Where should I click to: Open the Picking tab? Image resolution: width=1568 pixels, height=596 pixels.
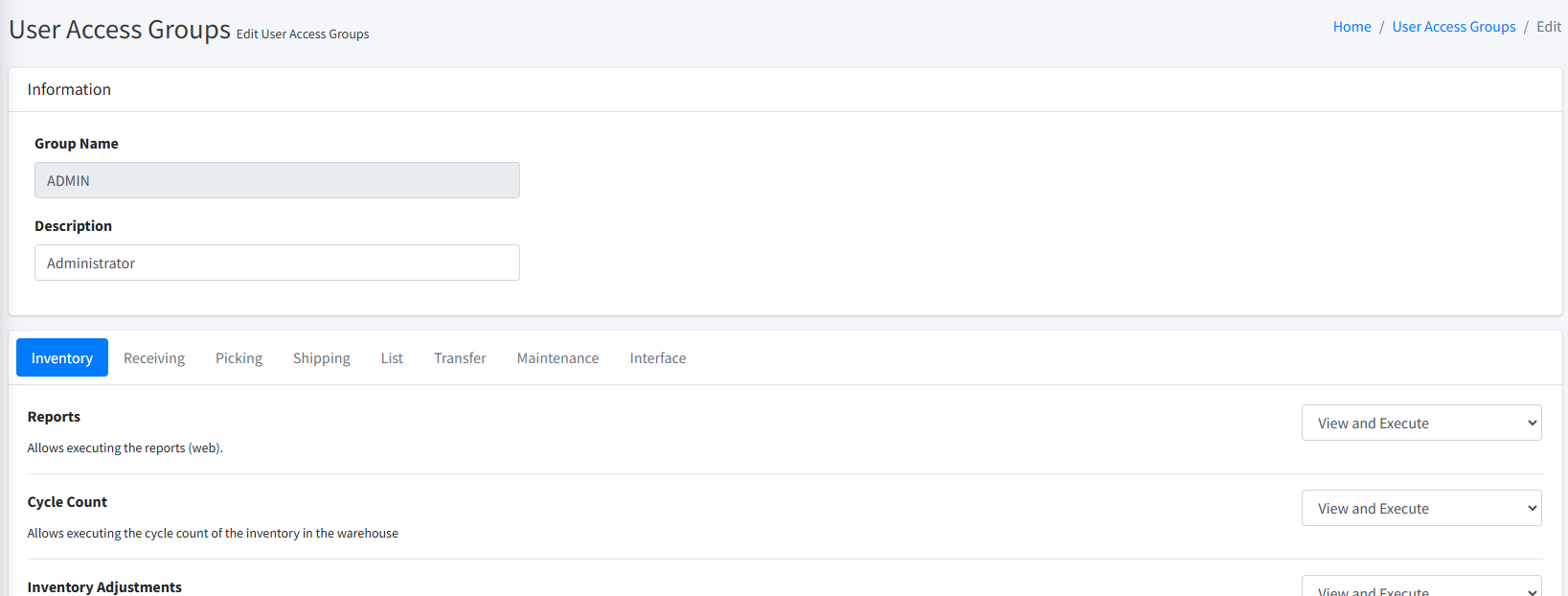239,358
